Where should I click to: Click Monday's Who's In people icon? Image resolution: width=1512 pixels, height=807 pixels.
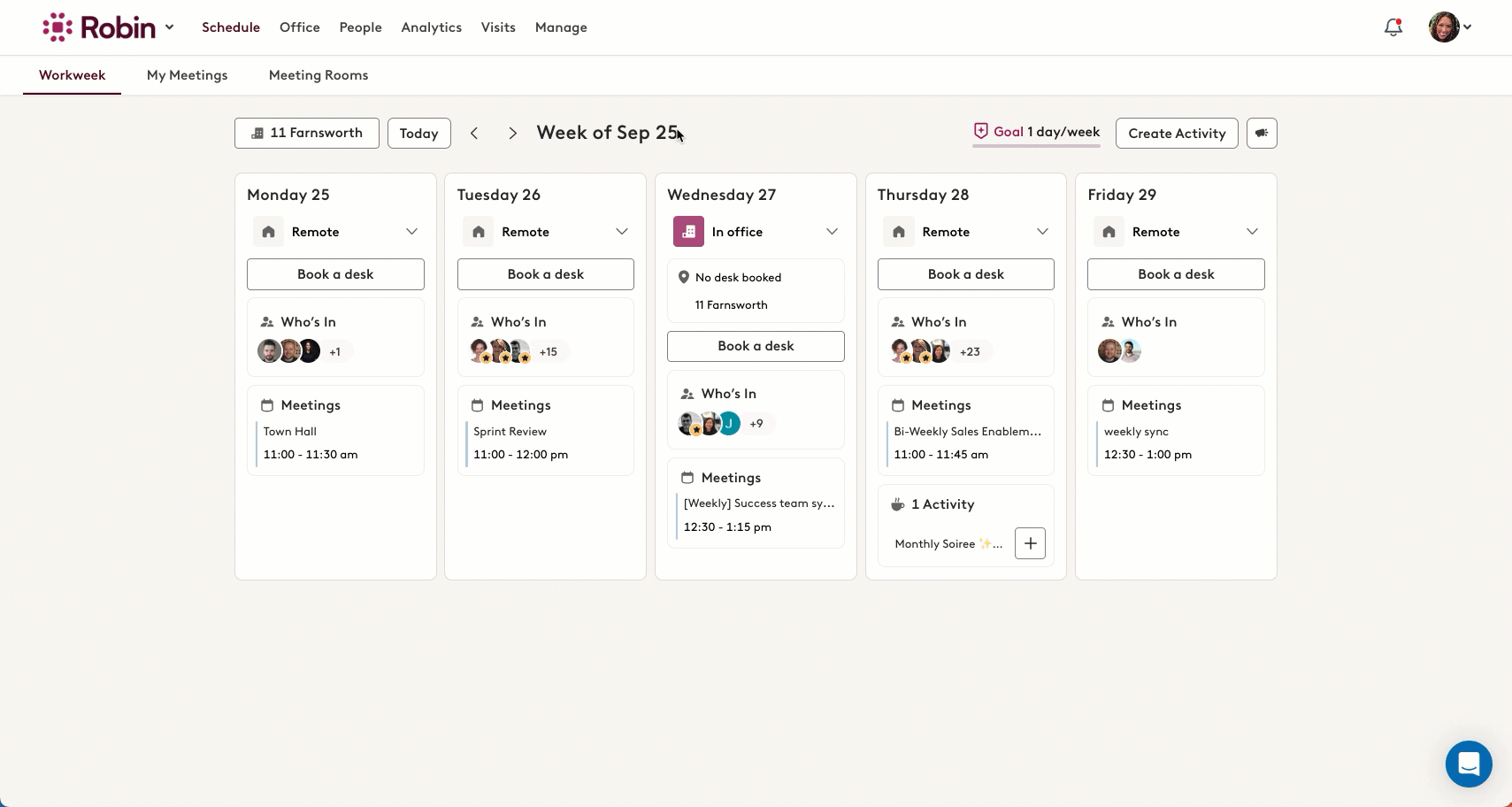tap(267, 322)
